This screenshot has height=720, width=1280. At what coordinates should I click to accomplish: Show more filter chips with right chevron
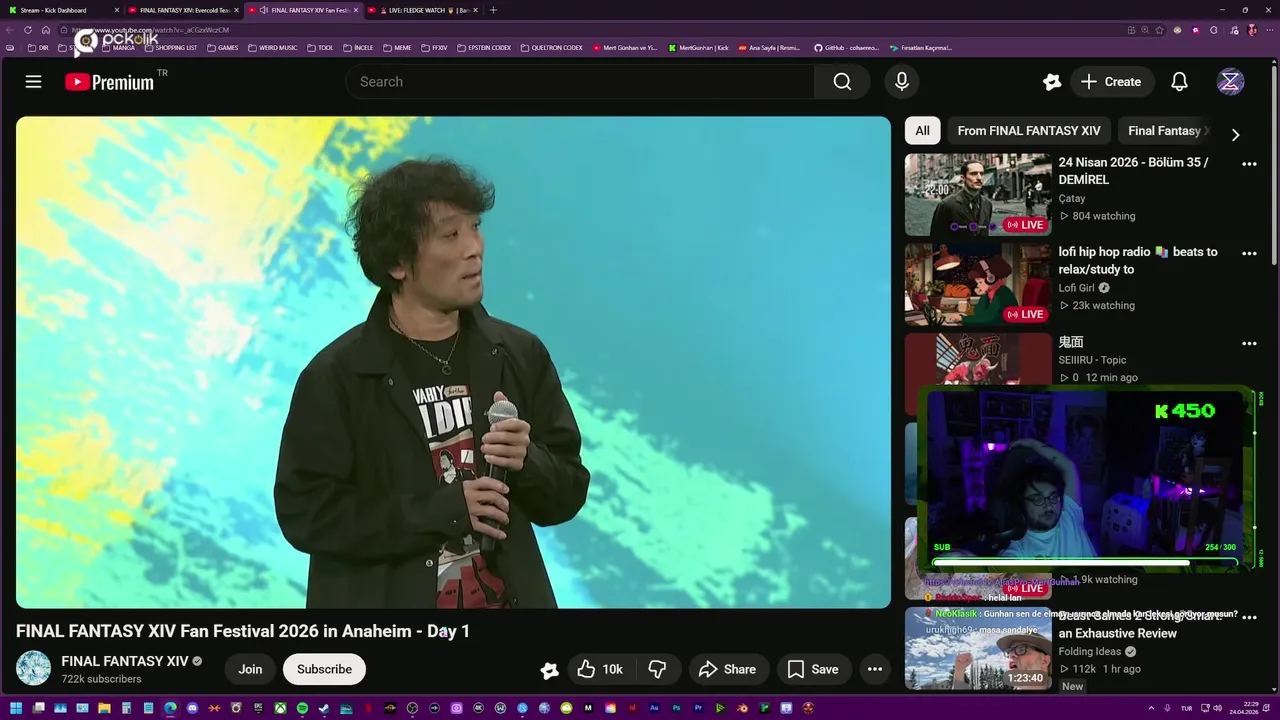[x=1235, y=134]
